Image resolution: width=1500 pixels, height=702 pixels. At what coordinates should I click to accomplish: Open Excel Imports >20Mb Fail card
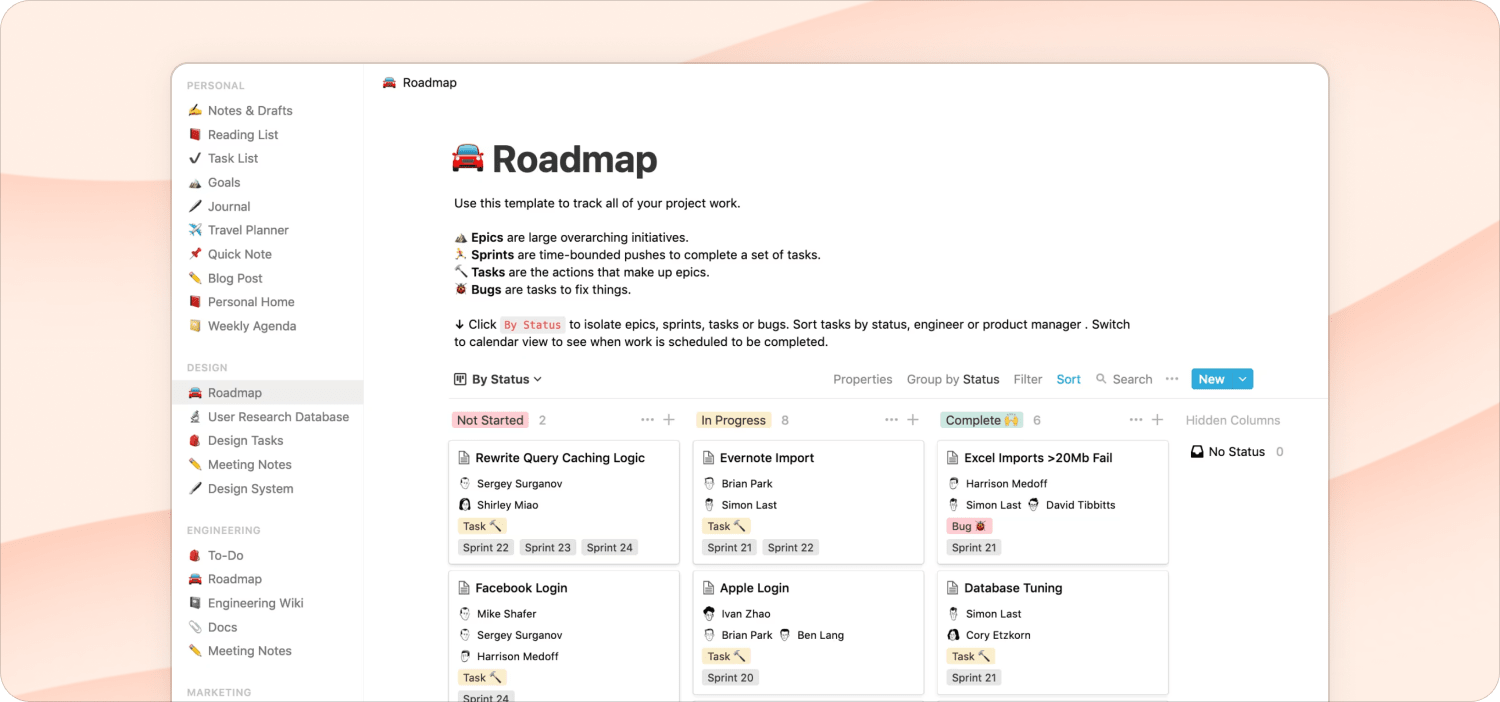click(x=1053, y=503)
